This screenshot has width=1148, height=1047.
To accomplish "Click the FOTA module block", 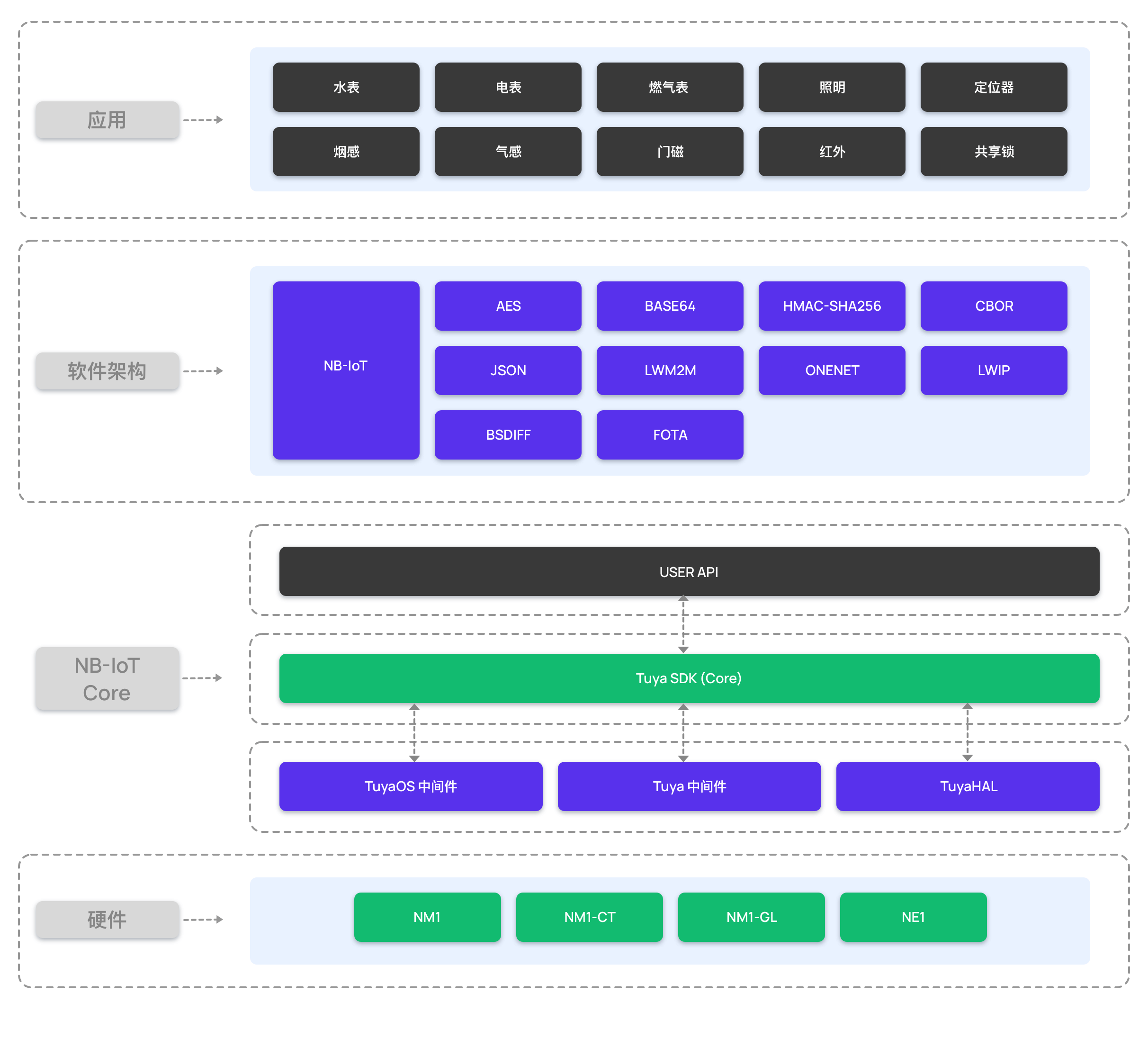I will pos(670,434).
